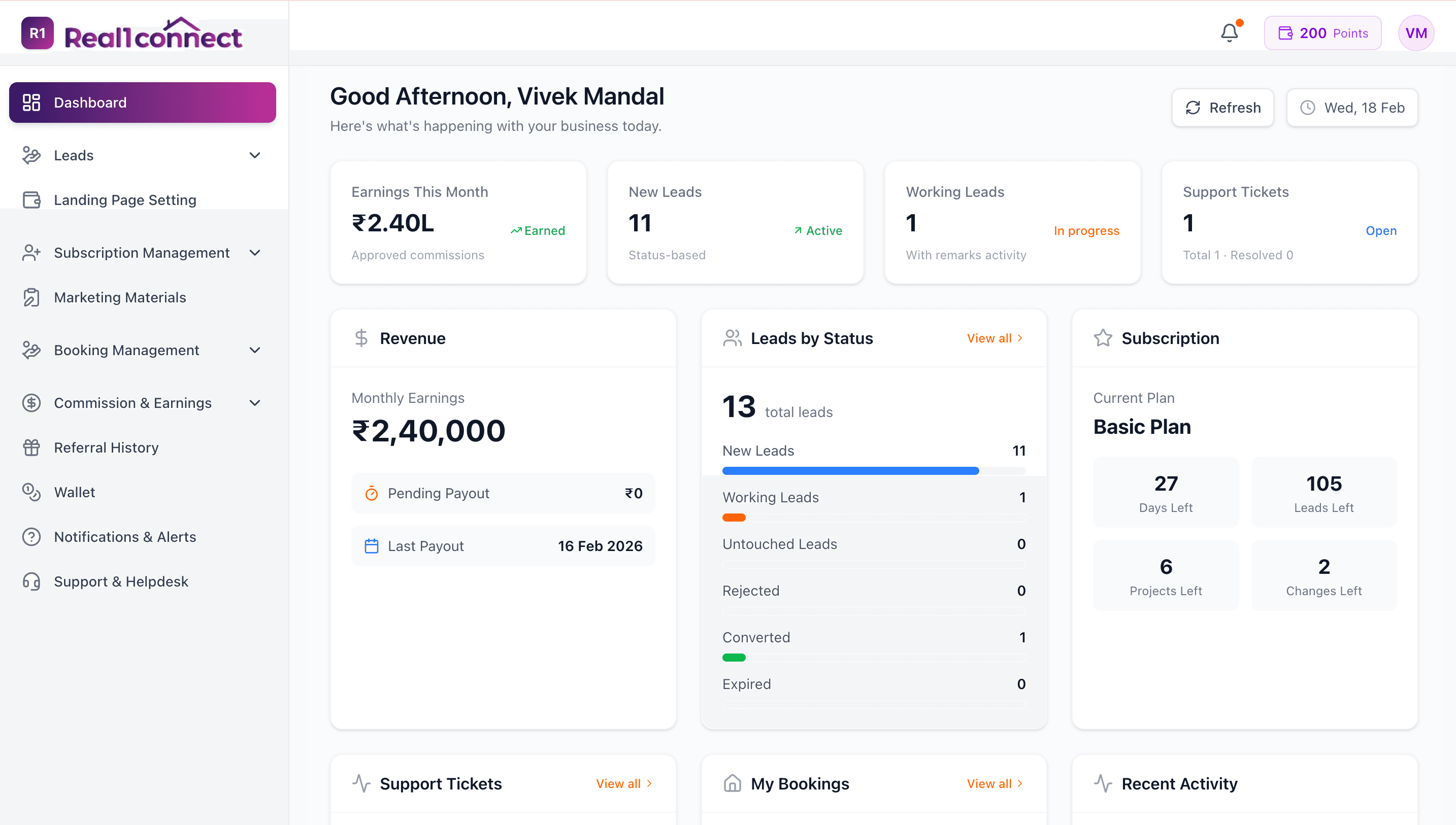Click the wallet icon in Points badge

click(x=1285, y=33)
